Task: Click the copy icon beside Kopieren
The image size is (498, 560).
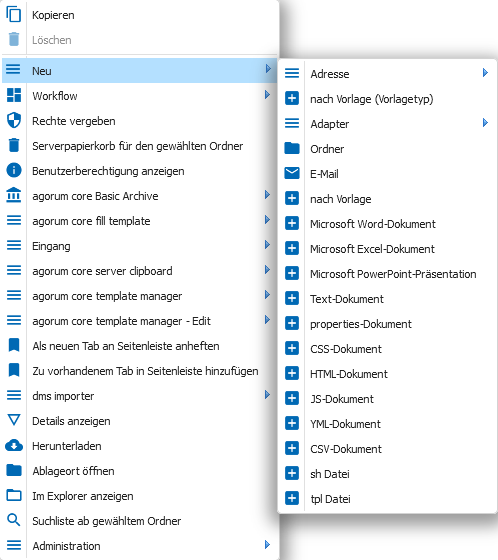Action: click(x=14, y=15)
